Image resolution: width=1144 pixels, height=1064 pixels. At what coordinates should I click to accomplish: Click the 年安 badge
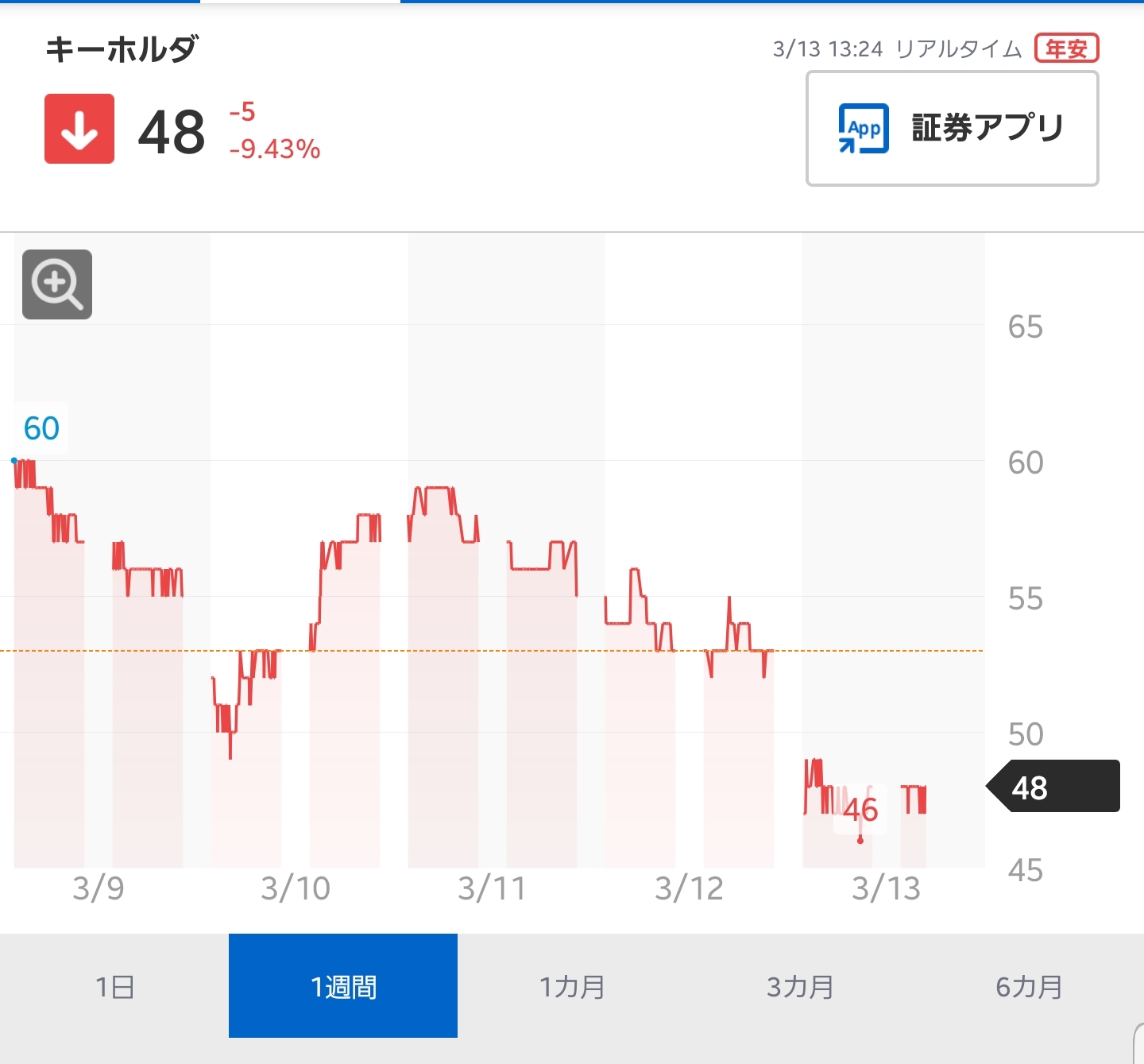1066,48
